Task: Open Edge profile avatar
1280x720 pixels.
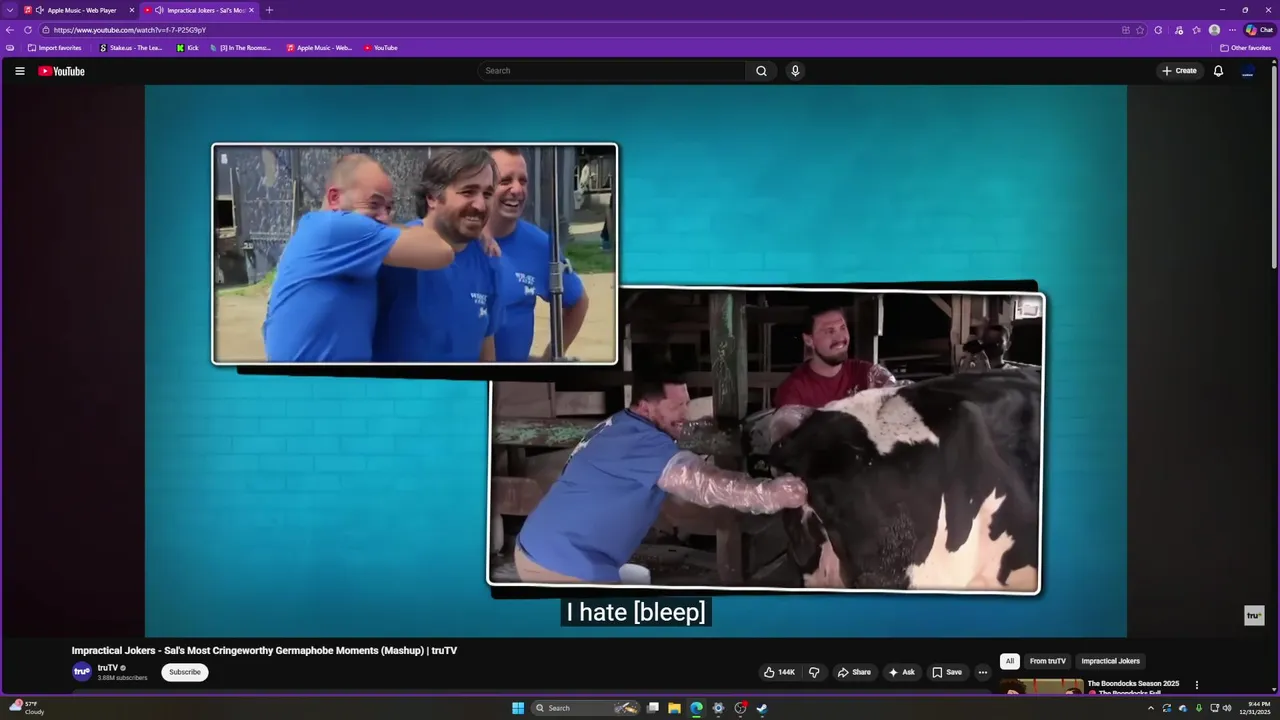Action: (x=1214, y=30)
